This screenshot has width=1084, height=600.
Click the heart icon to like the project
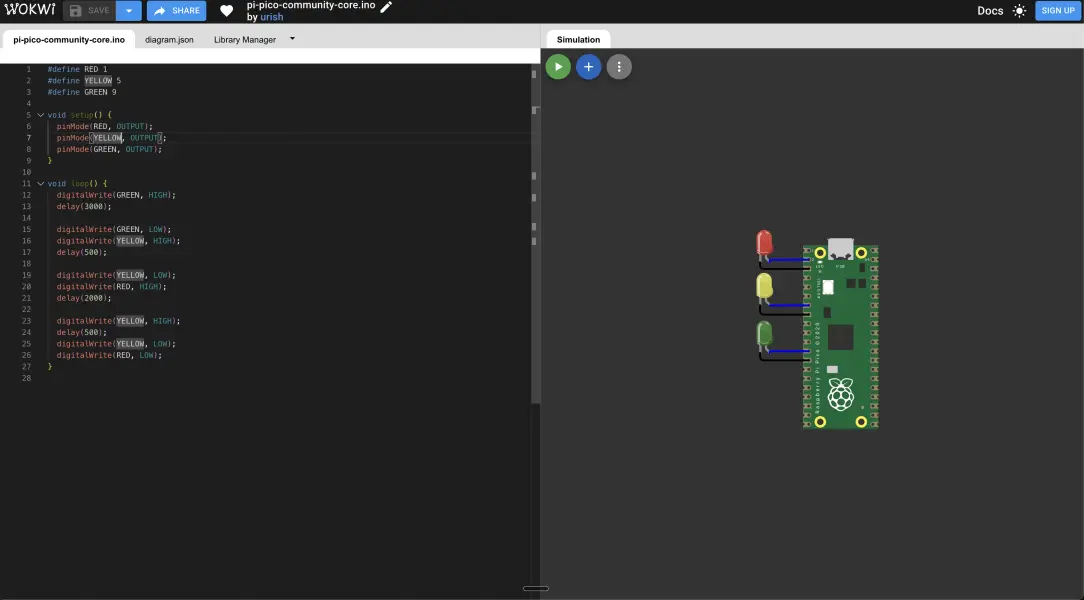click(226, 10)
